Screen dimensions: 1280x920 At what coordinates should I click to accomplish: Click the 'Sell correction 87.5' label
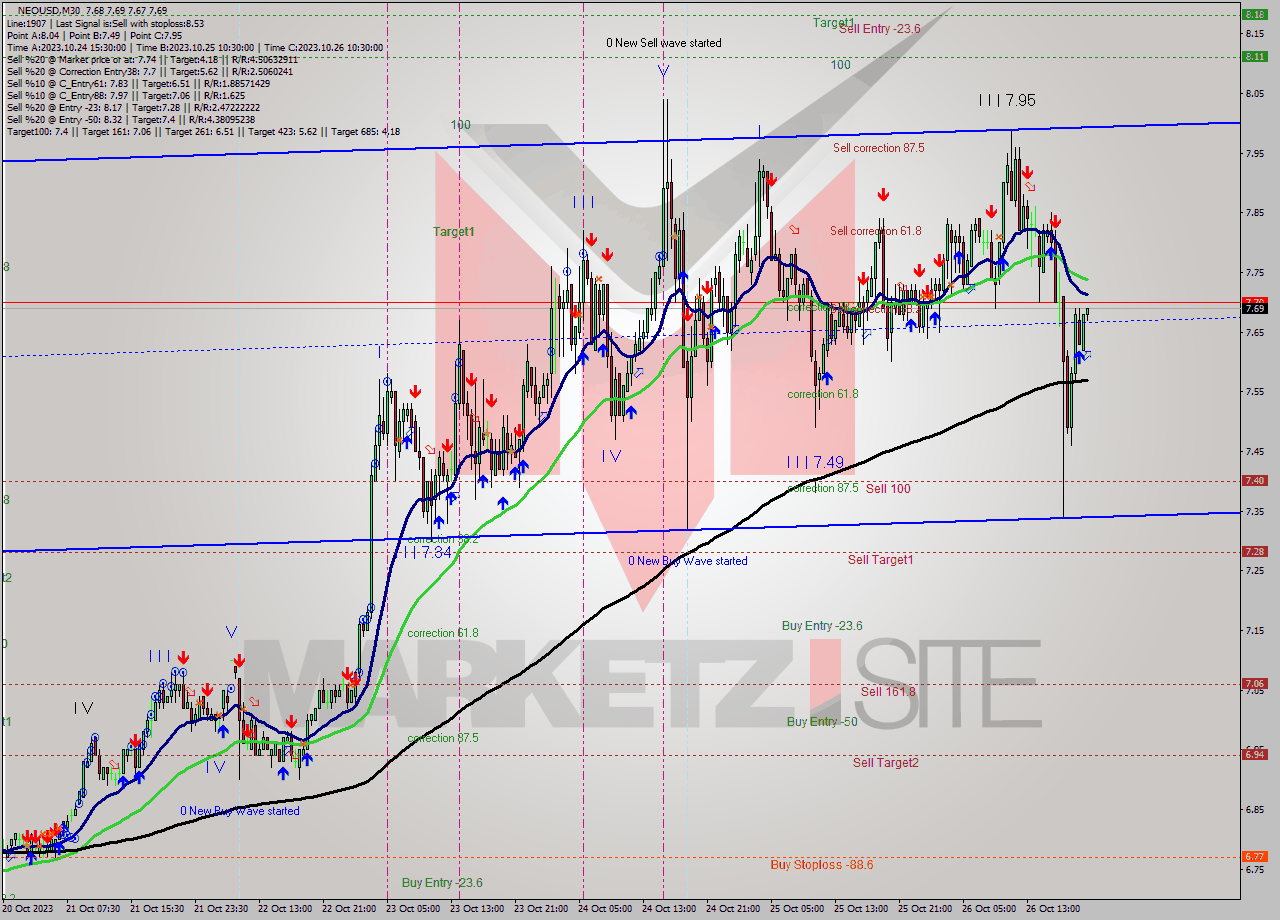tap(878, 148)
